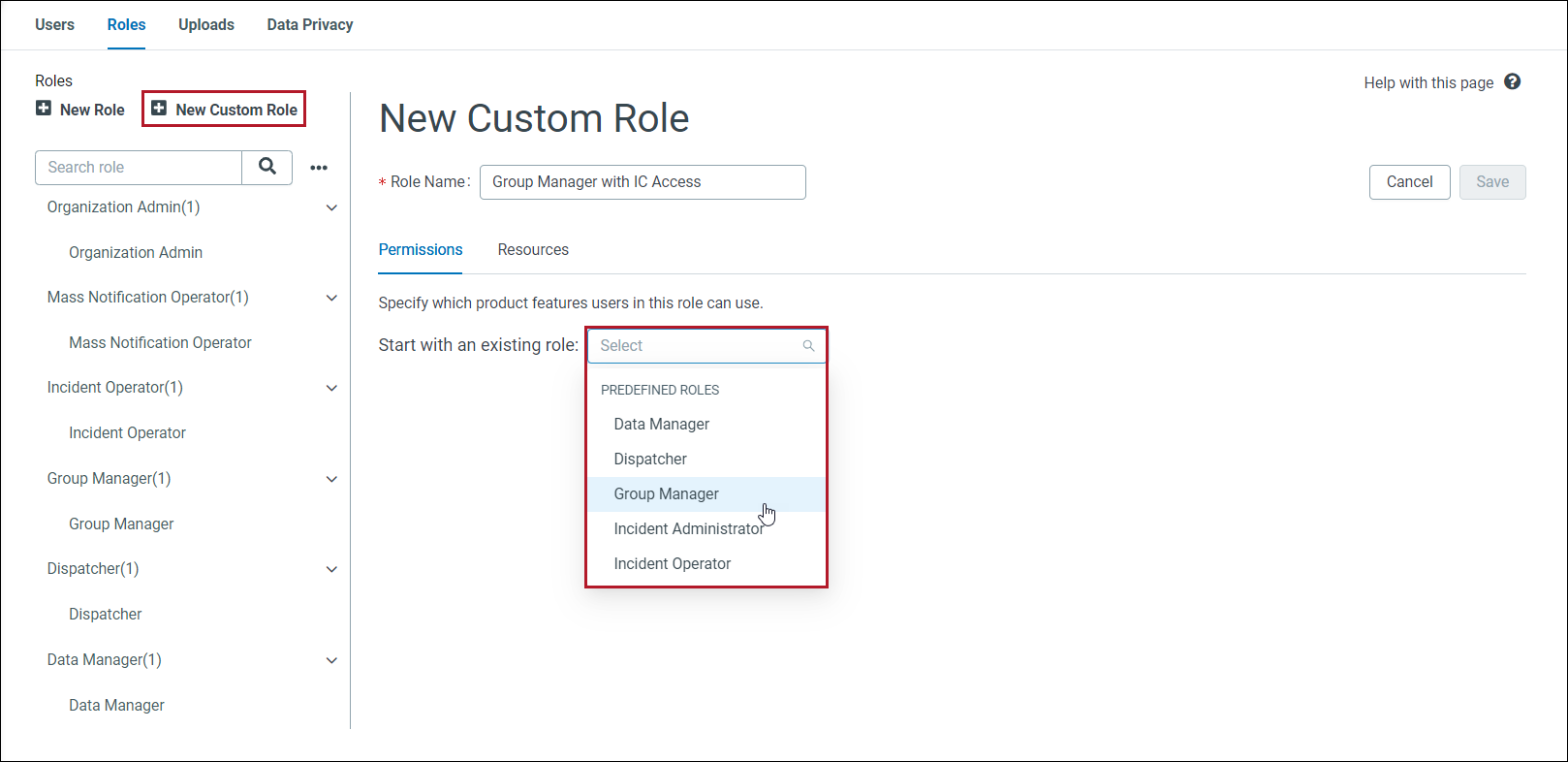1568x762 pixels.
Task: Click the magnifier icon in Select dropdown
Action: click(808, 346)
